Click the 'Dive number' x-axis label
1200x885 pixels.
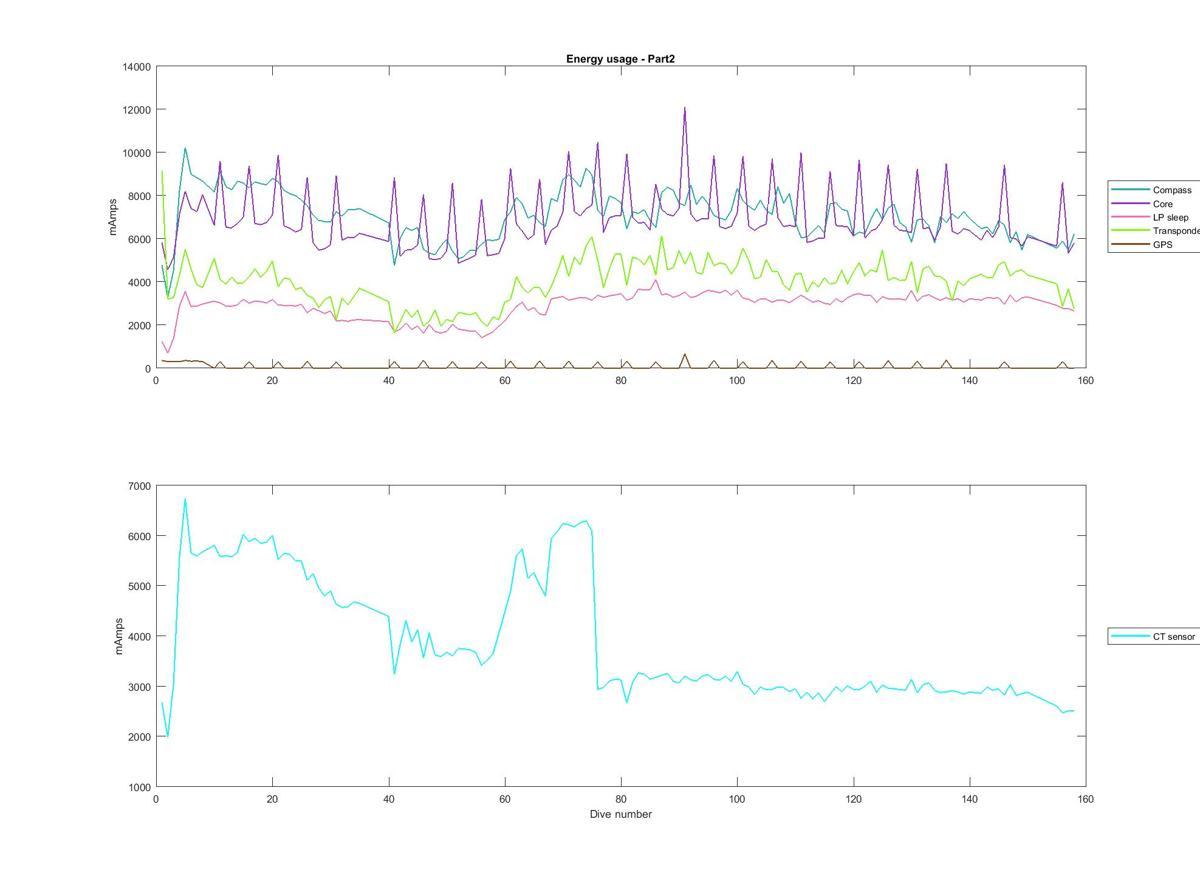pos(620,814)
